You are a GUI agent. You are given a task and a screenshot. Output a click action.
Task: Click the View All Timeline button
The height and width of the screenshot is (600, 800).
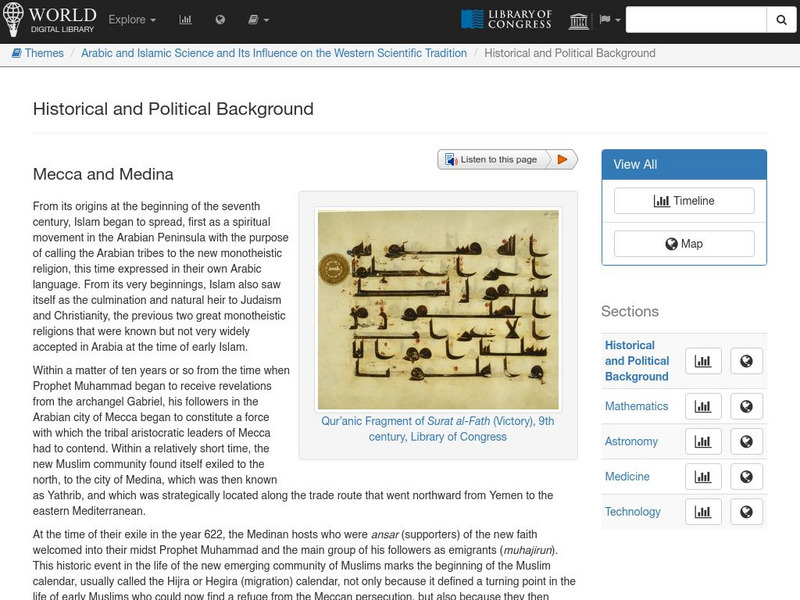point(684,201)
